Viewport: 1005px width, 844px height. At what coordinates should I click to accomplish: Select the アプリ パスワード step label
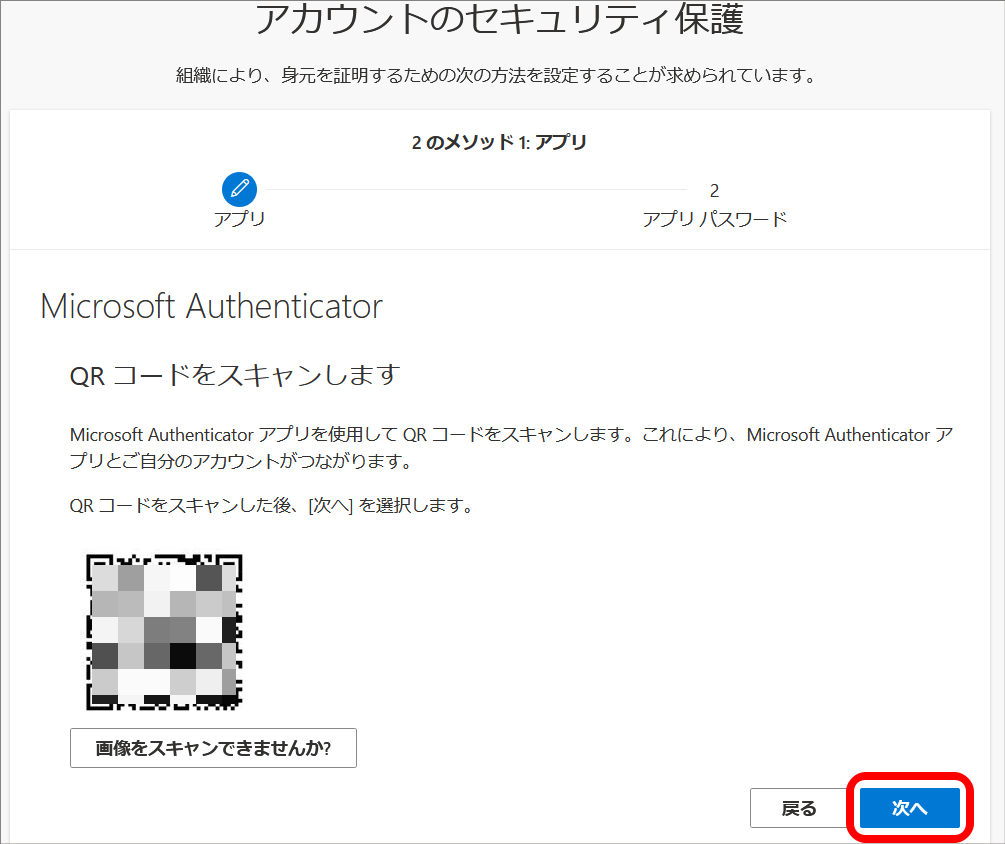715,219
